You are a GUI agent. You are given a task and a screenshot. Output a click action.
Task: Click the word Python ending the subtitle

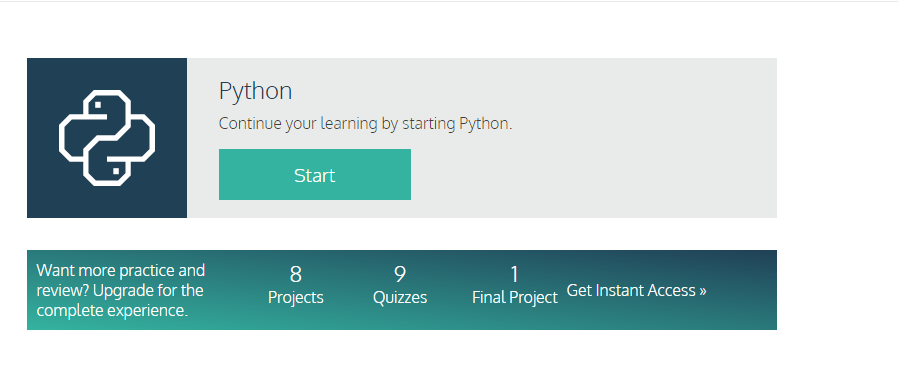point(486,124)
